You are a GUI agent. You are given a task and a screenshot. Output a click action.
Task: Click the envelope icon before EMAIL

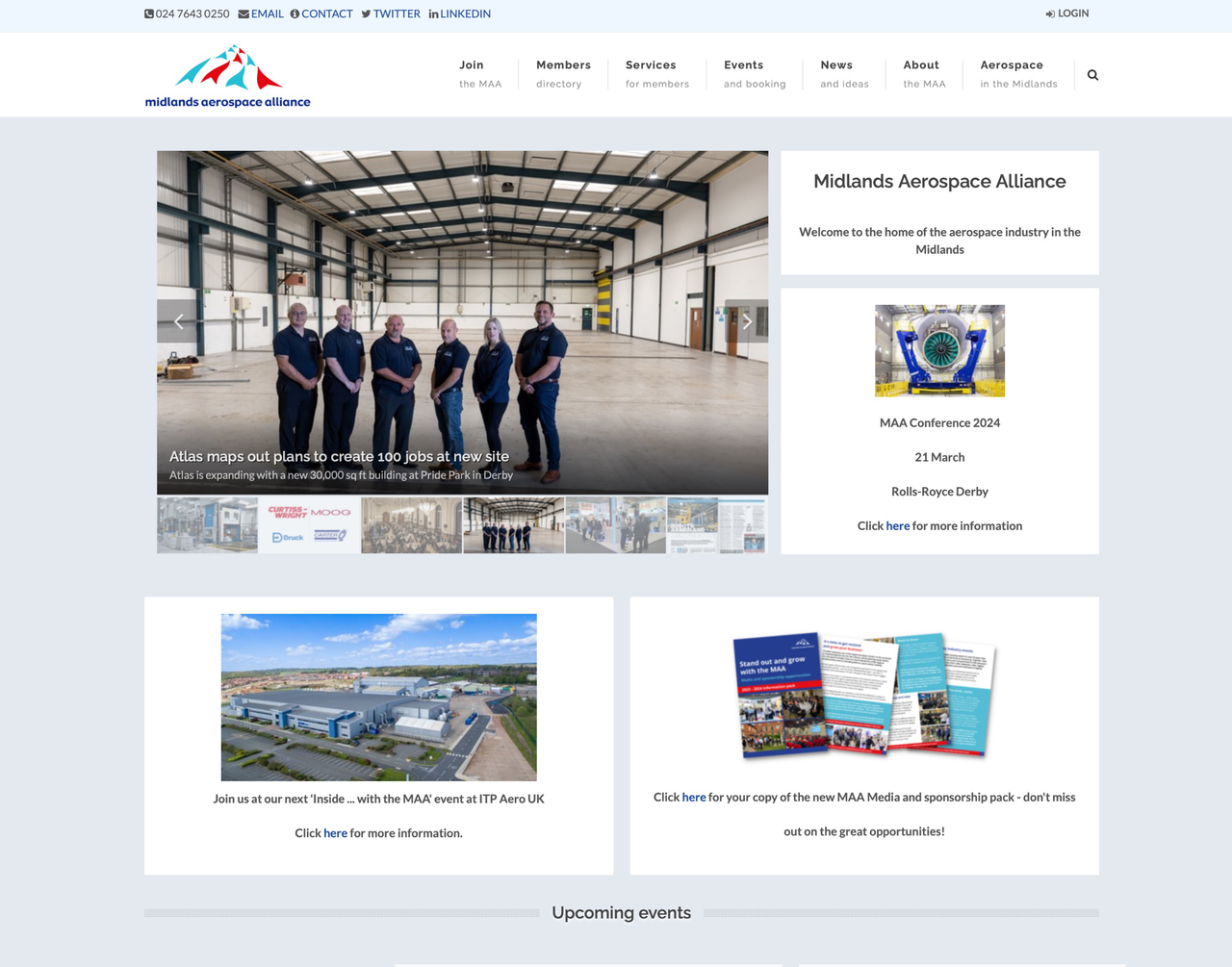click(x=244, y=14)
